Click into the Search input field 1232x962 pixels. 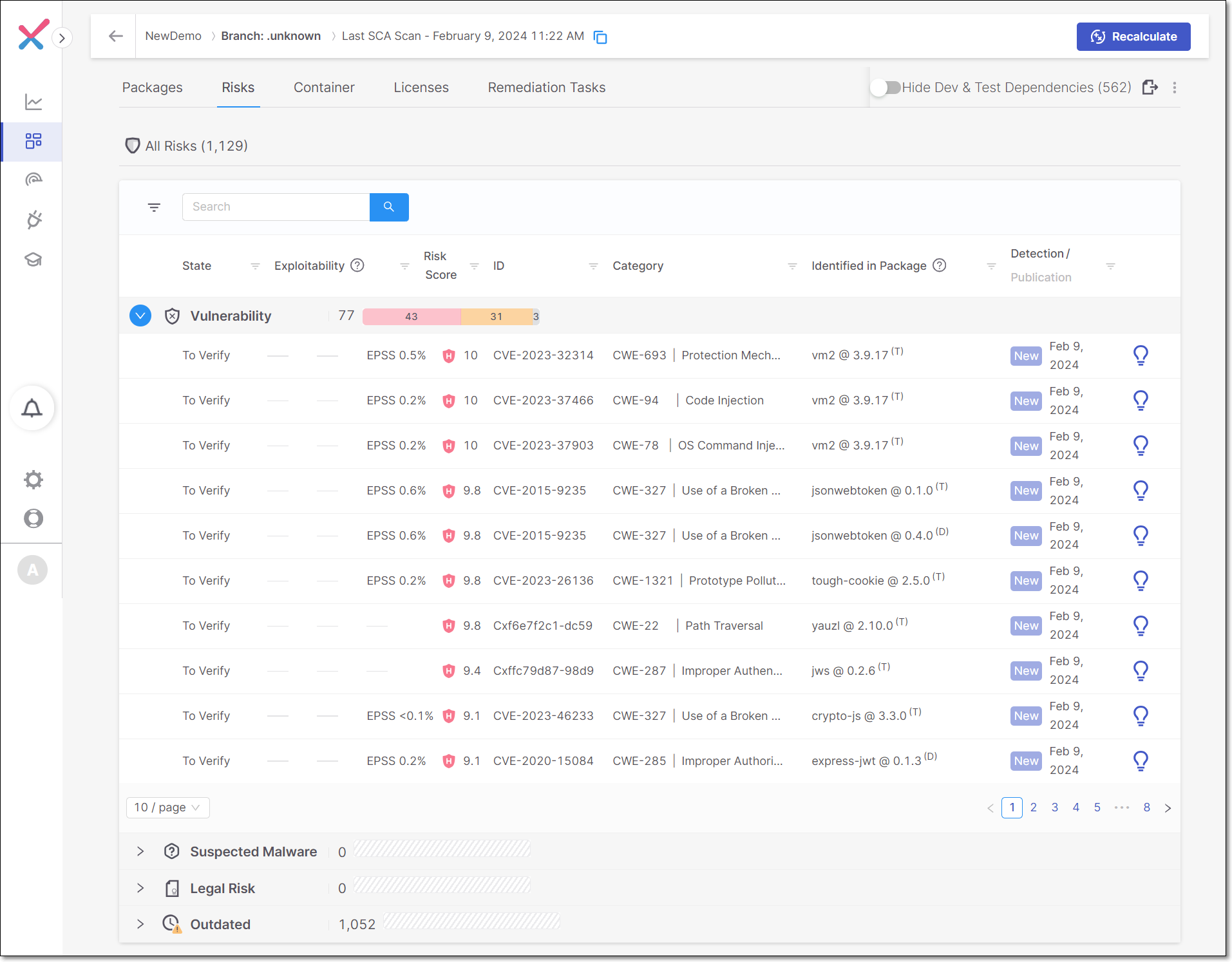point(276,207)
